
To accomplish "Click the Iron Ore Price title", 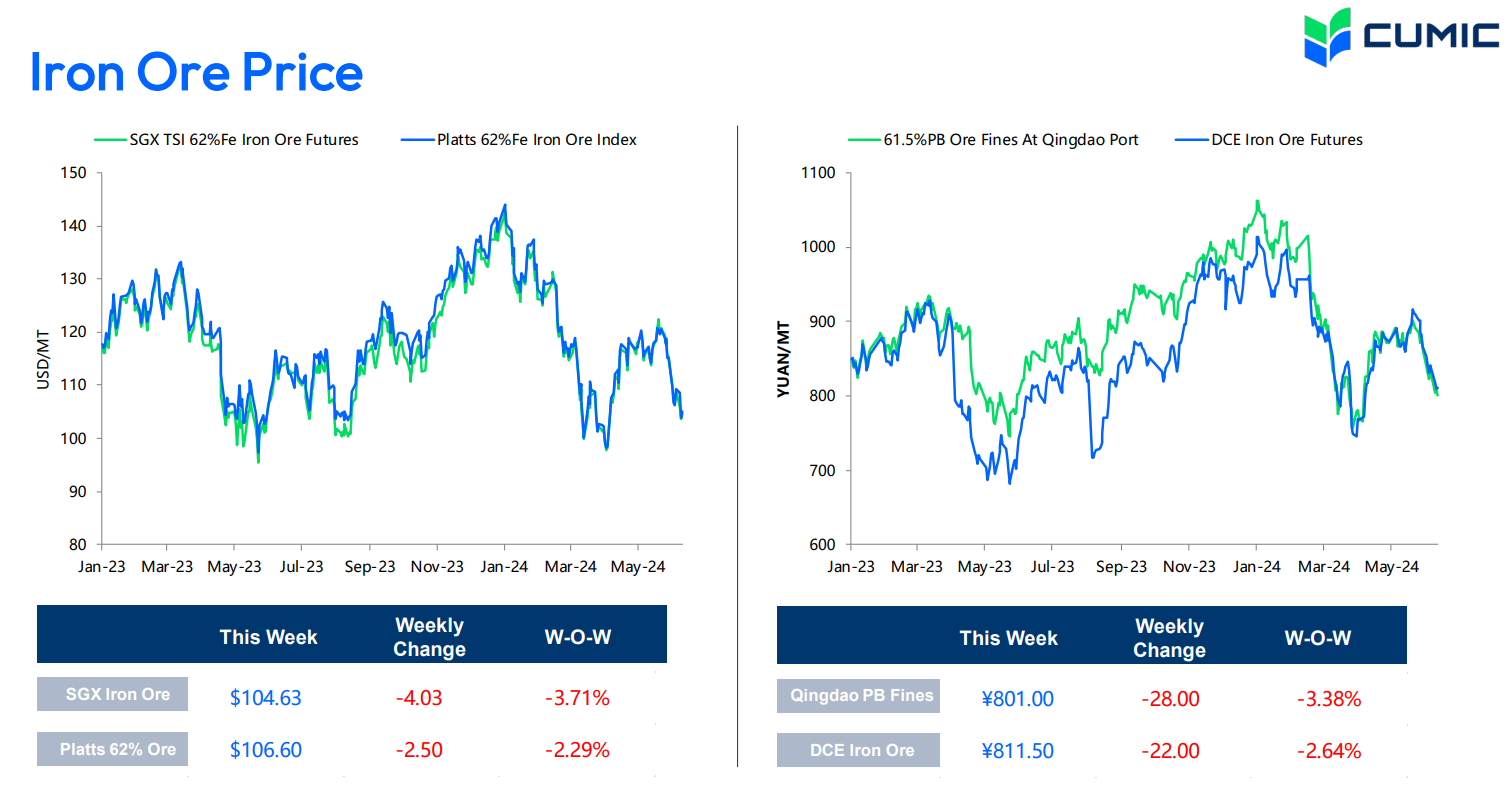I will click(x=196, y=73).
